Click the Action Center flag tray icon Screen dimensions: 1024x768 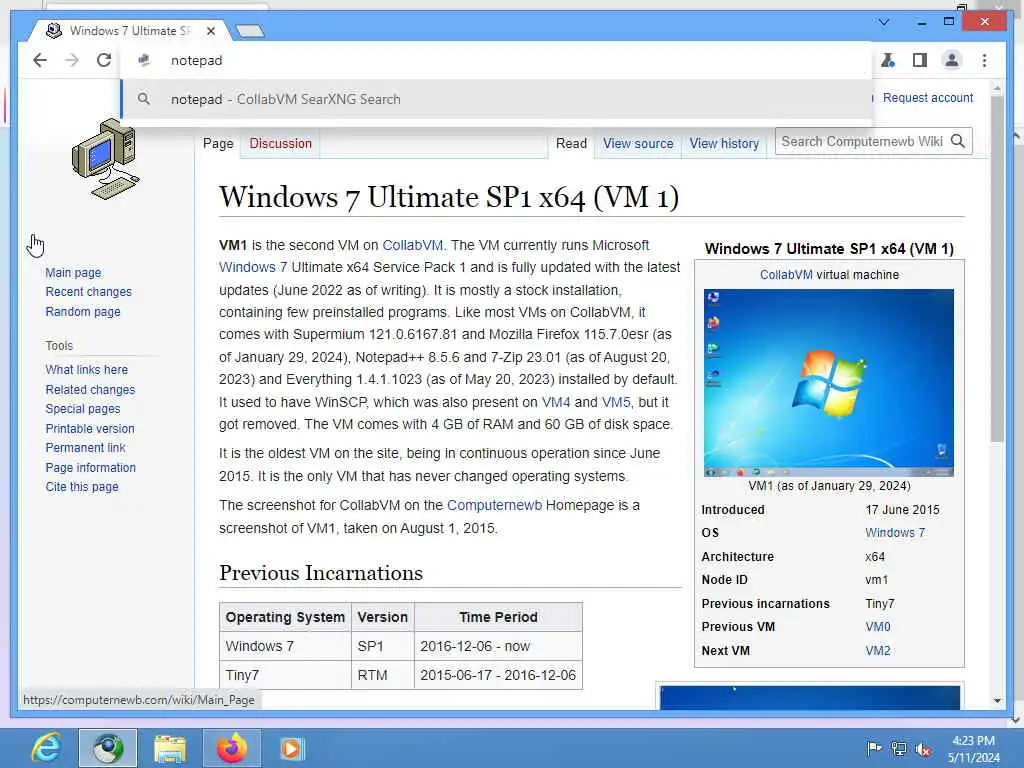pos(874,748)
